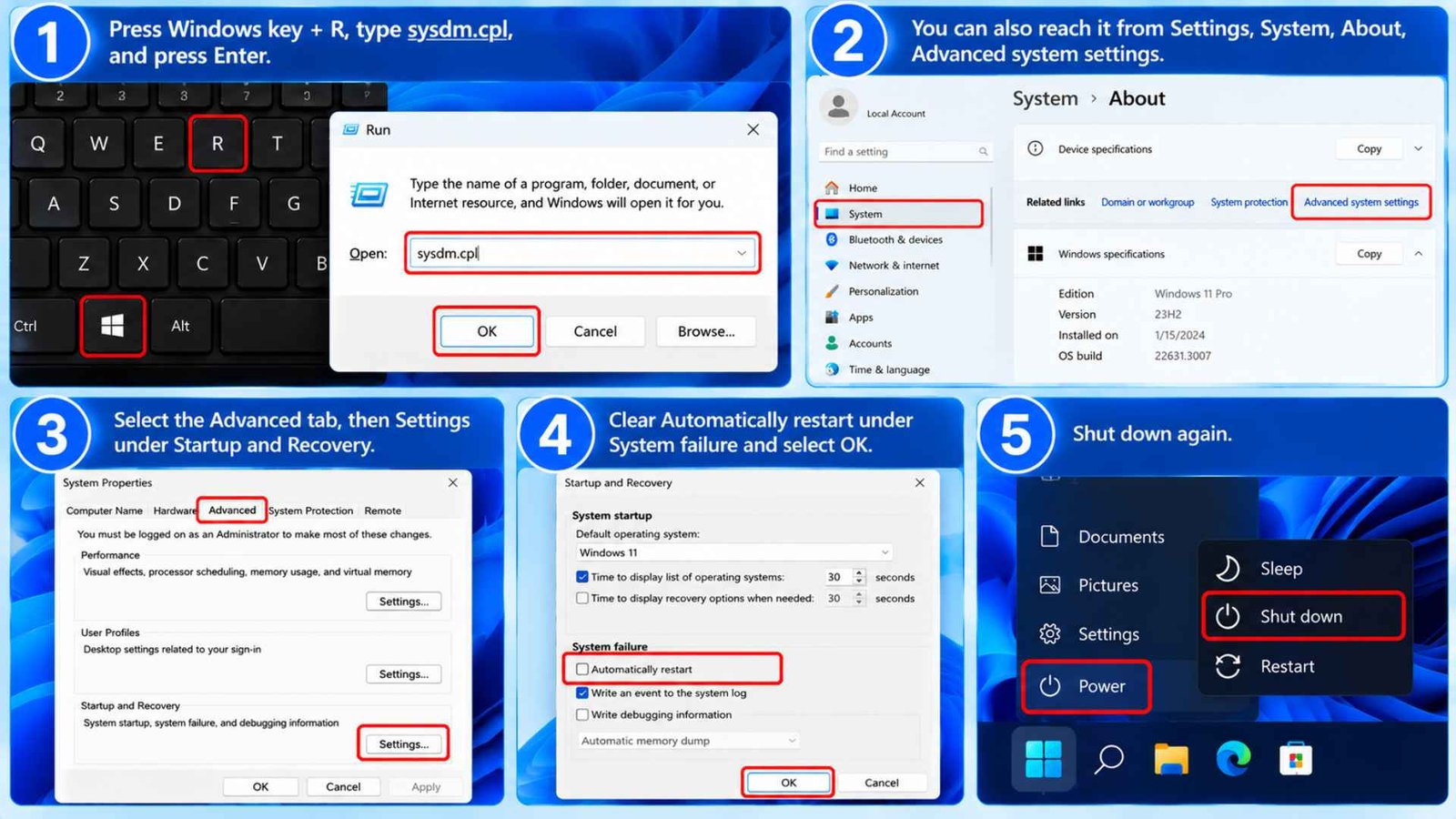Open Microsoft Edge from the taskbar
This screenshot has width=1456, height=819.
pyautogui.click(x=1233, y=759)
